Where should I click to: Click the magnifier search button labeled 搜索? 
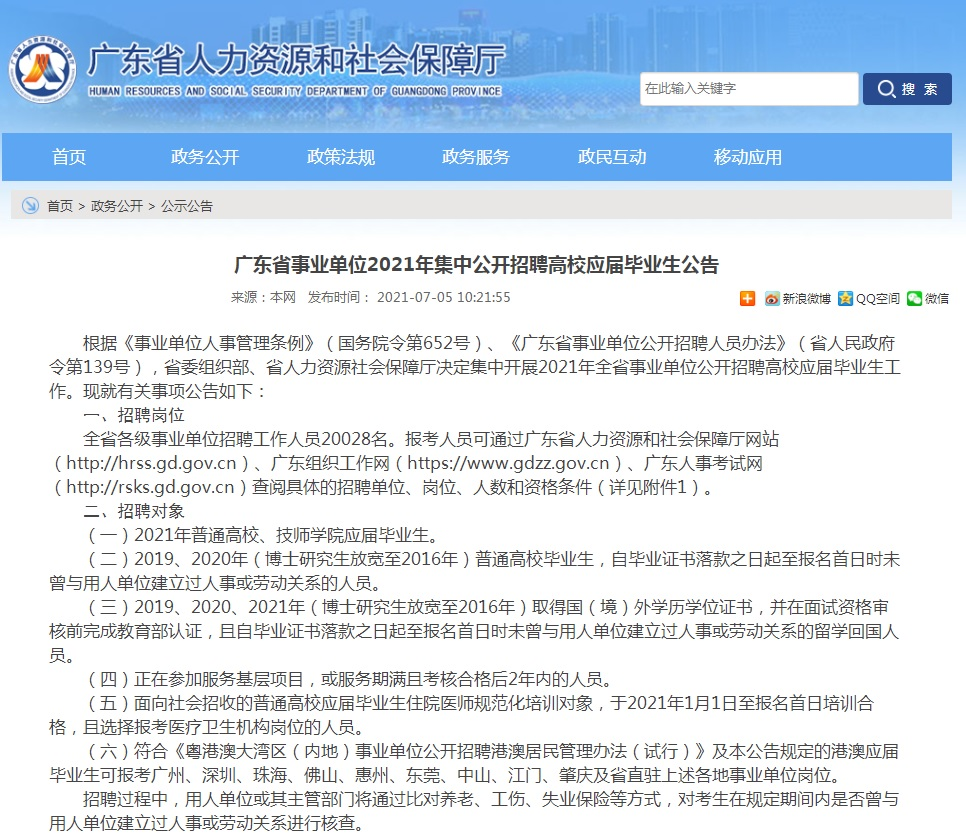(907, 89)
